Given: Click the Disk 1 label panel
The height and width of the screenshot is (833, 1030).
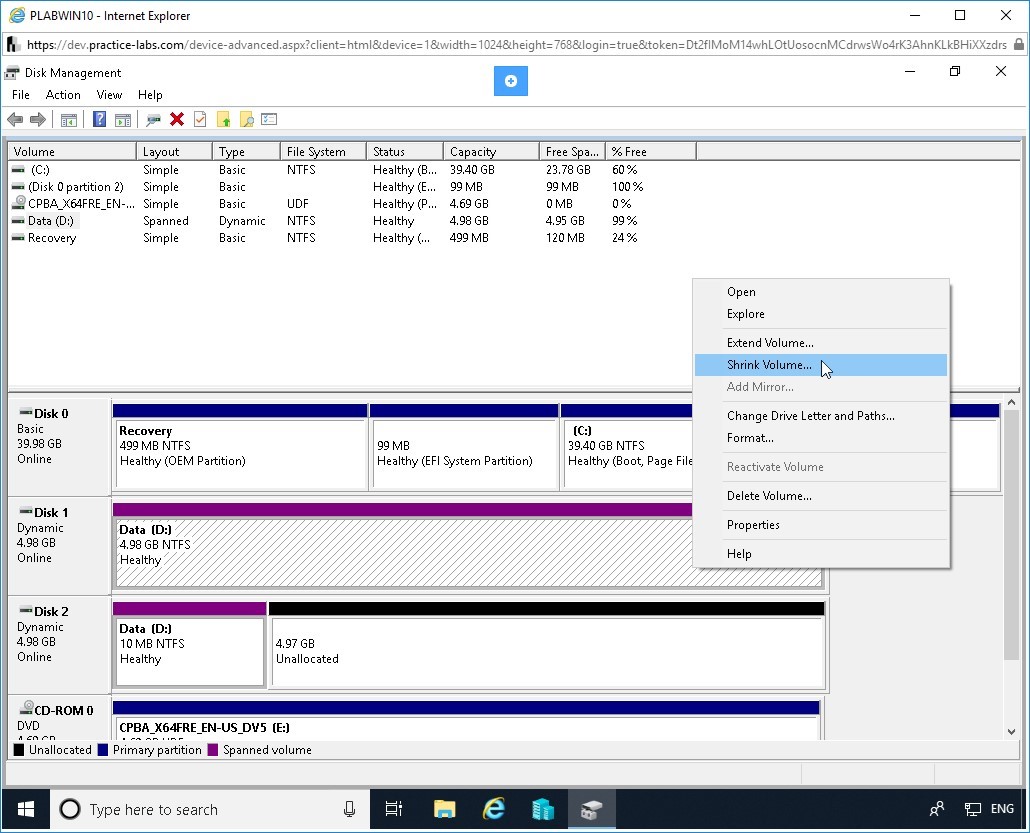Looking at the screenshot, I should [x=59, y=546].
